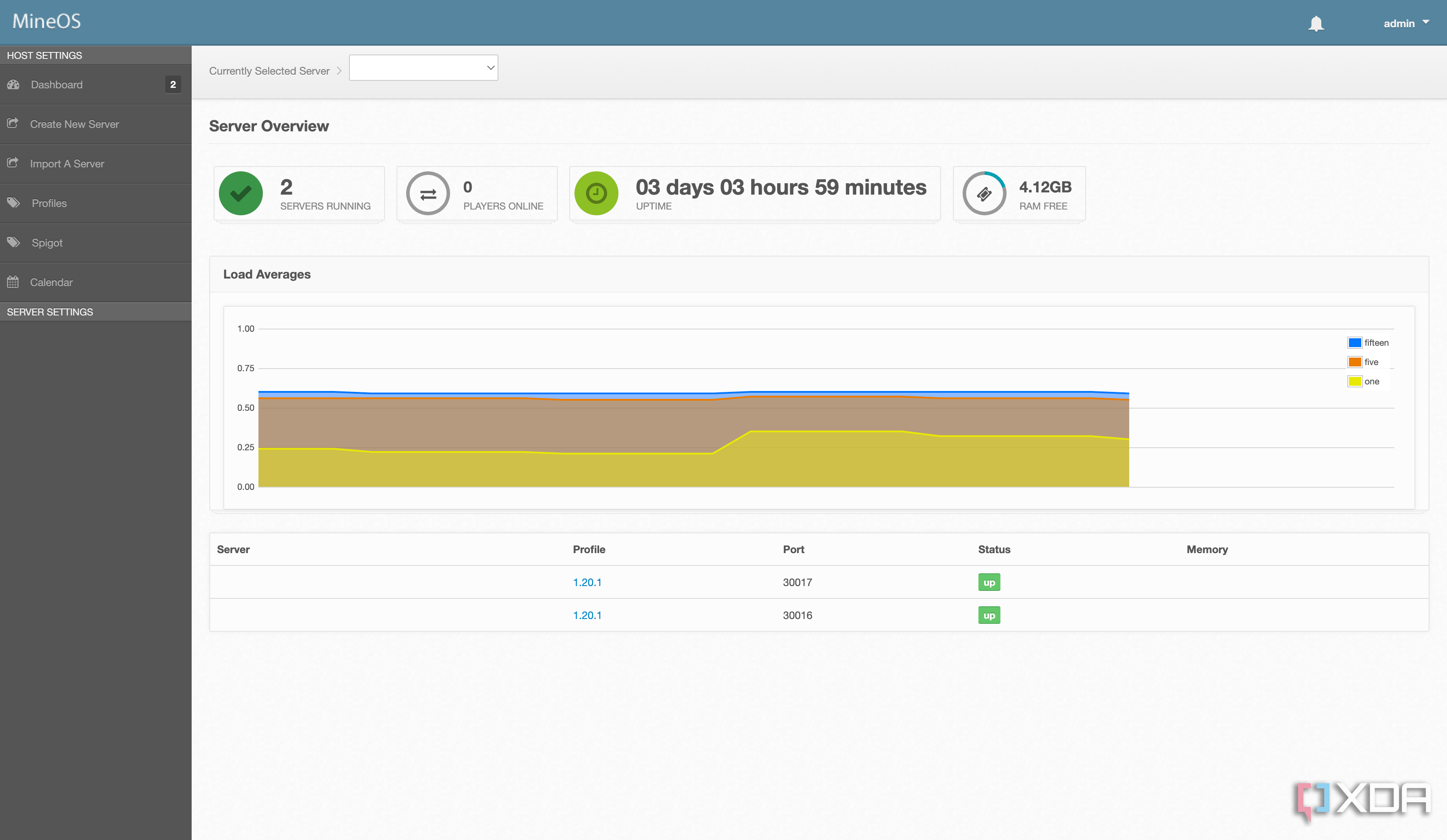Click the Profile column header
This screenshot has width=1447, height=840.
589,549
